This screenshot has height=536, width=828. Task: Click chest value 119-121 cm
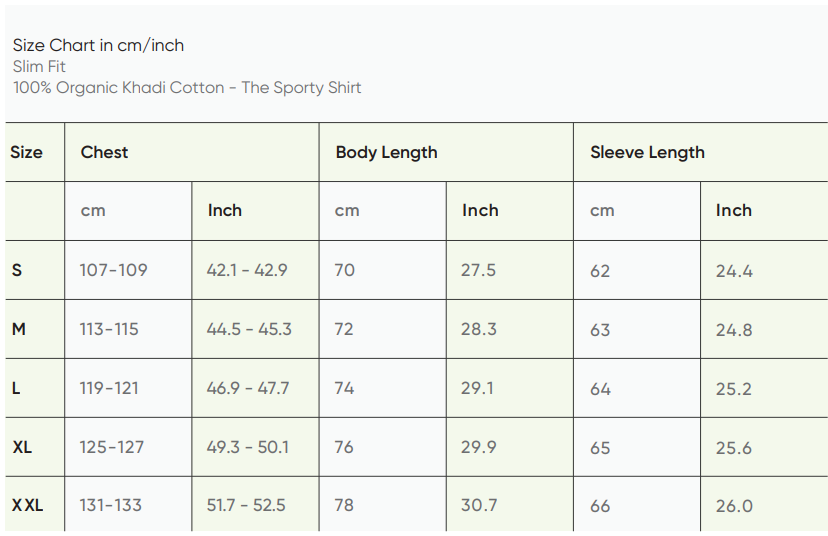click(109, 388)
